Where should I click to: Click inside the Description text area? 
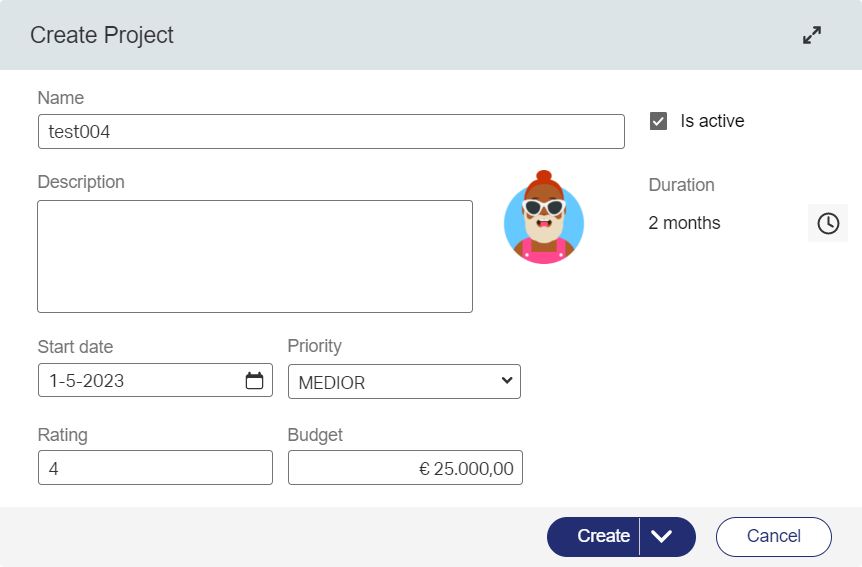(254, 256)
